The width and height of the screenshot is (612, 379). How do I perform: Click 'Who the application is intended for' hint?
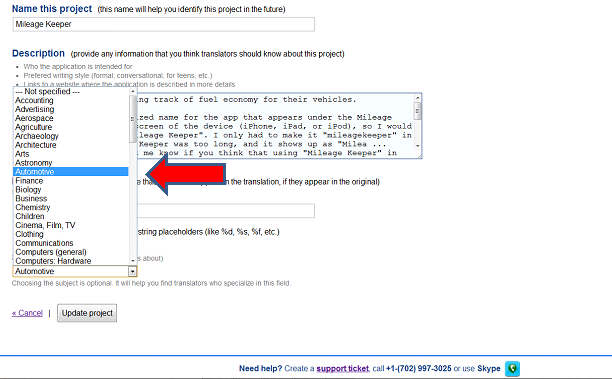coord(78,67)
